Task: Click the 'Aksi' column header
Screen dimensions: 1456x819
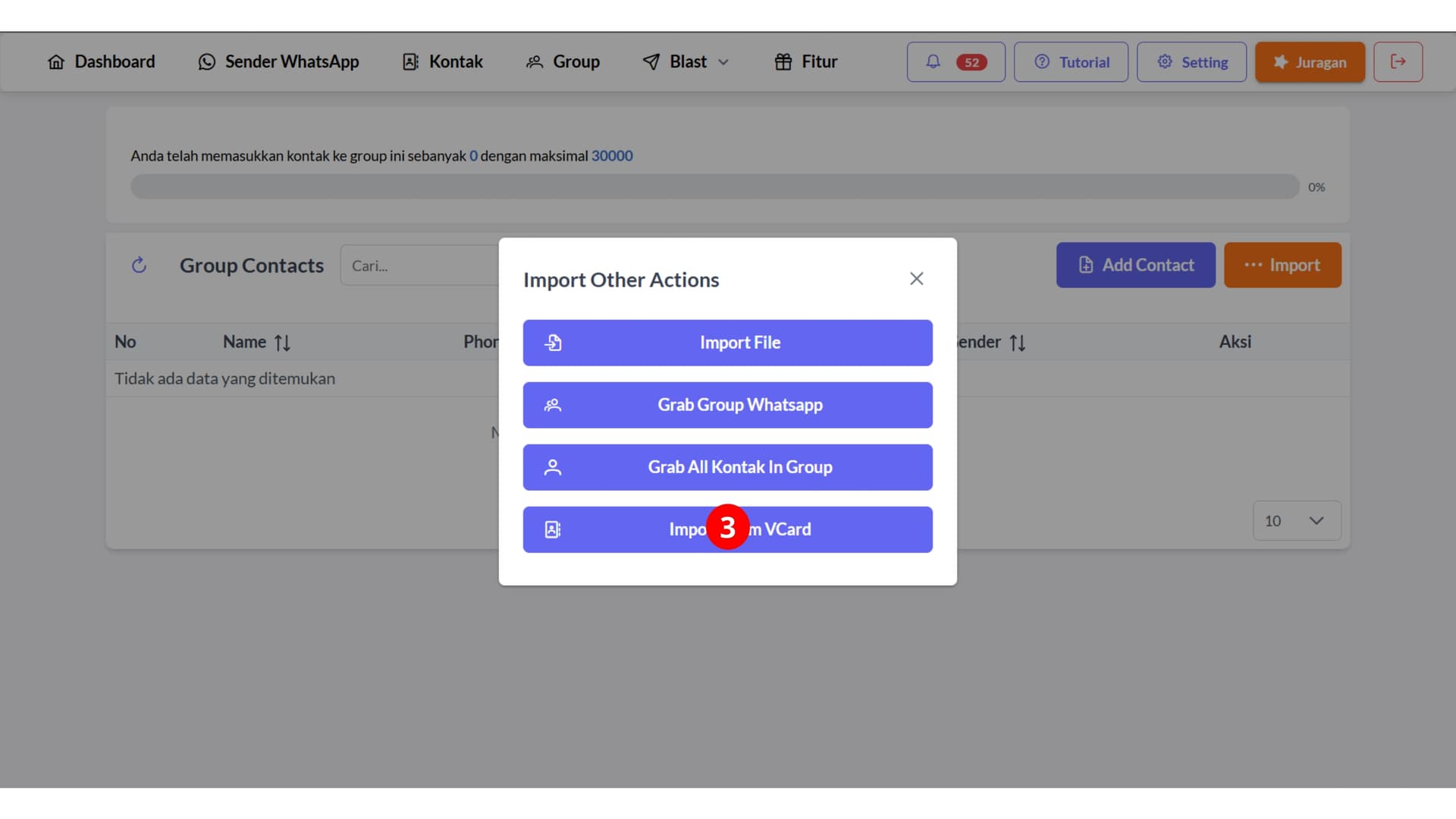Action: click(x=1235, y=342)
